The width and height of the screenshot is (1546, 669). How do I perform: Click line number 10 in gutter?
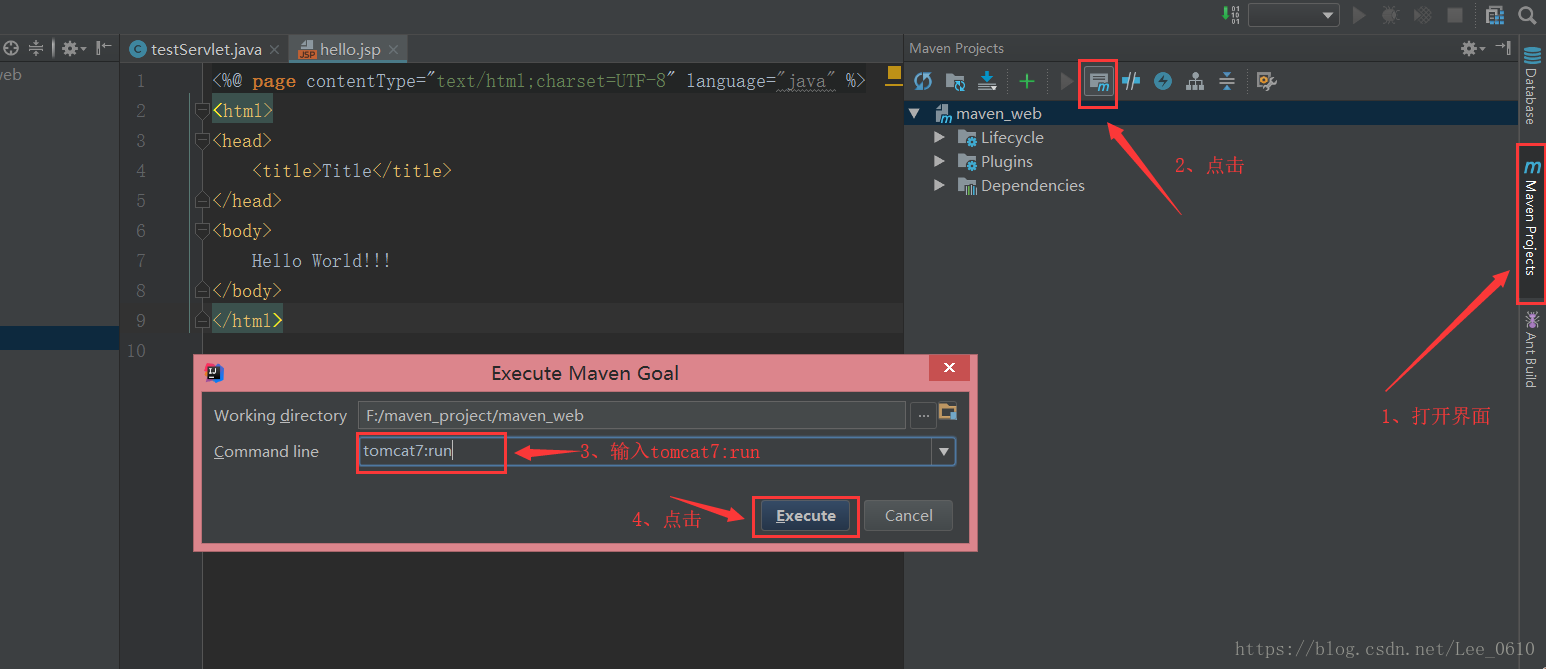[136, 351]
